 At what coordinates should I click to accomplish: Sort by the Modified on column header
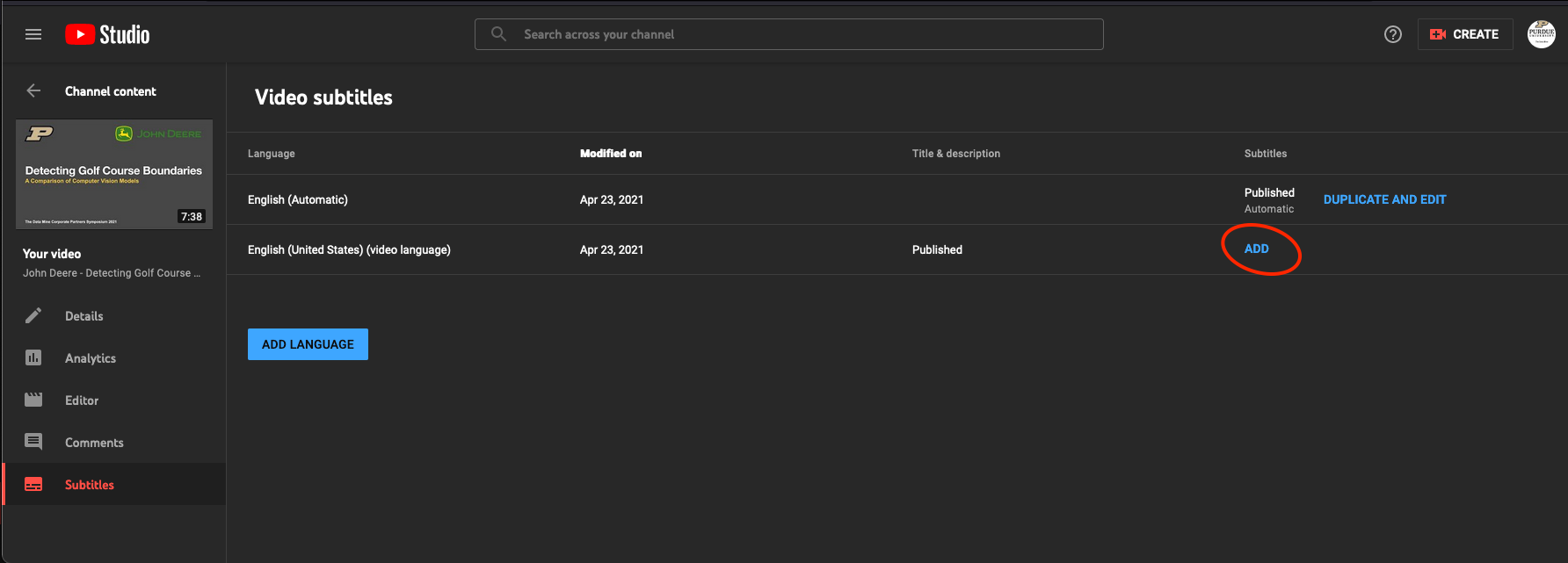[611, 154]
